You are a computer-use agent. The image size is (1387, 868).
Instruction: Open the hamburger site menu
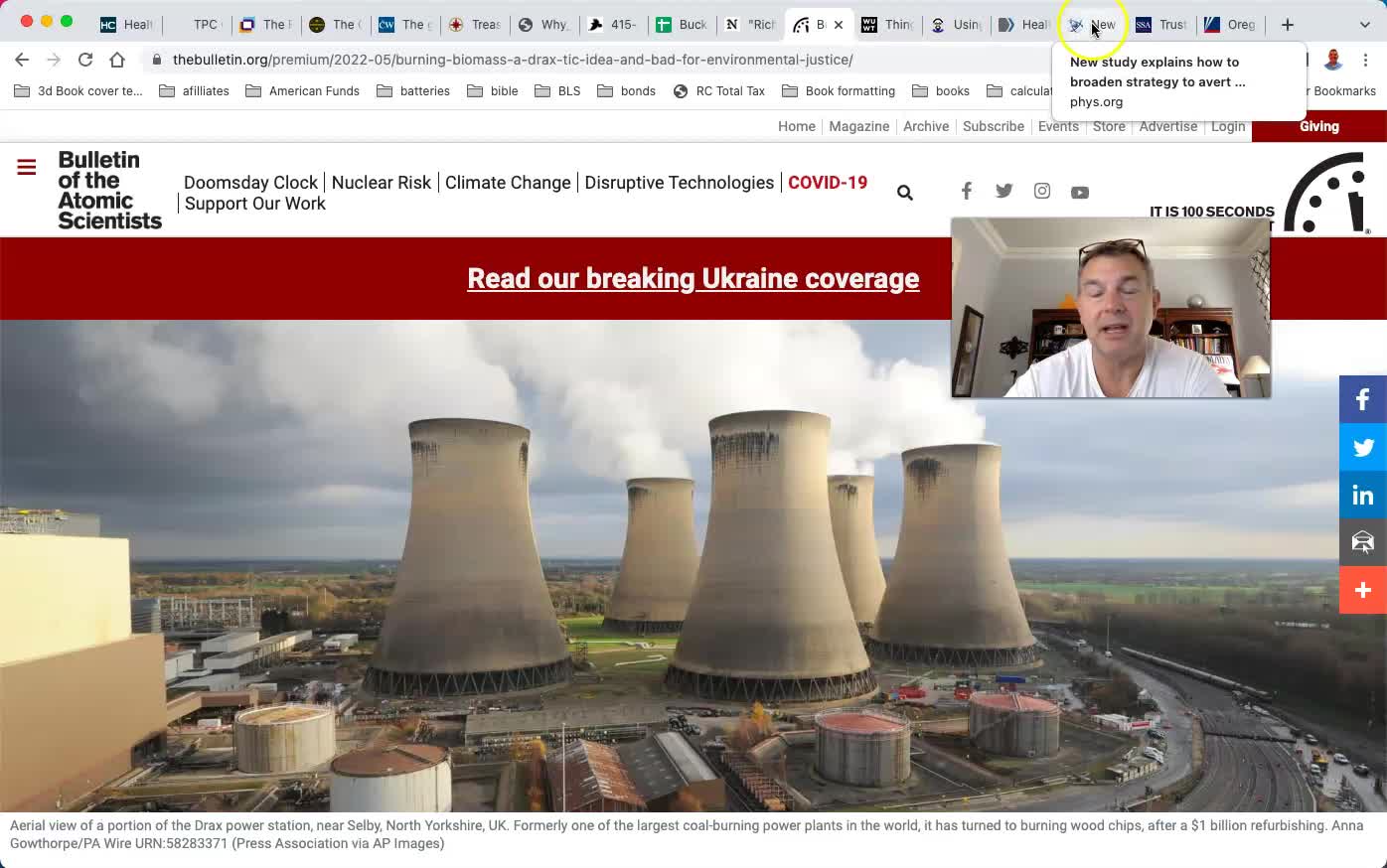[x=27, y=167]
